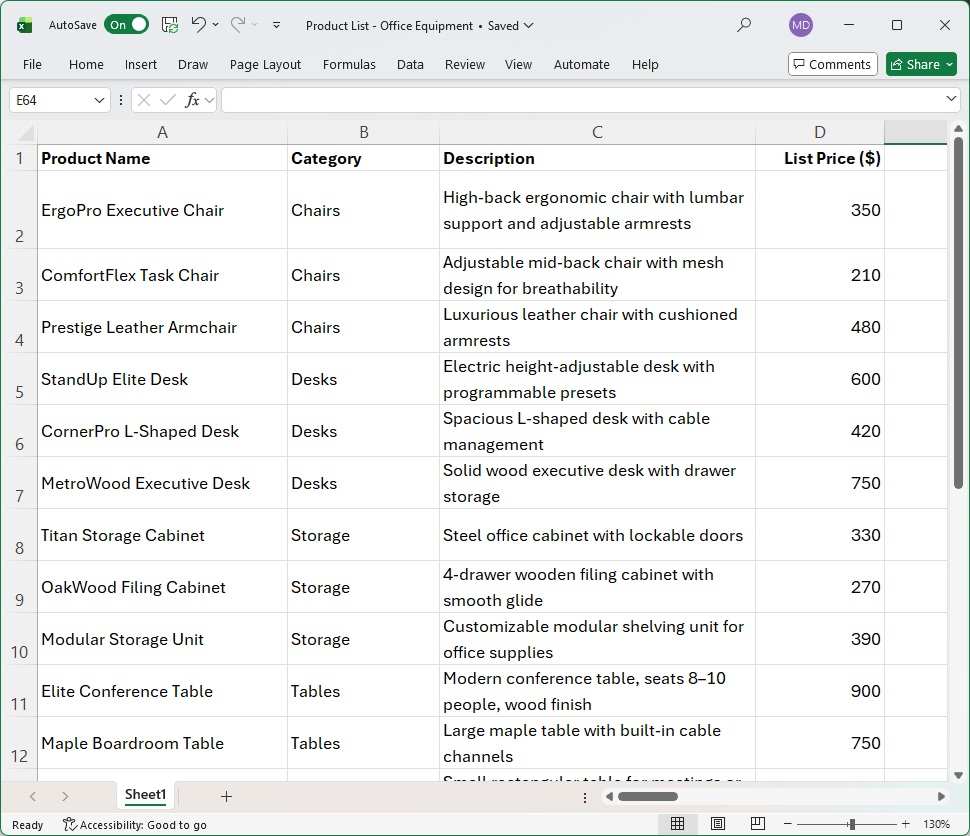
Task: Open the Page Layout tab
Action: point(265,64)
